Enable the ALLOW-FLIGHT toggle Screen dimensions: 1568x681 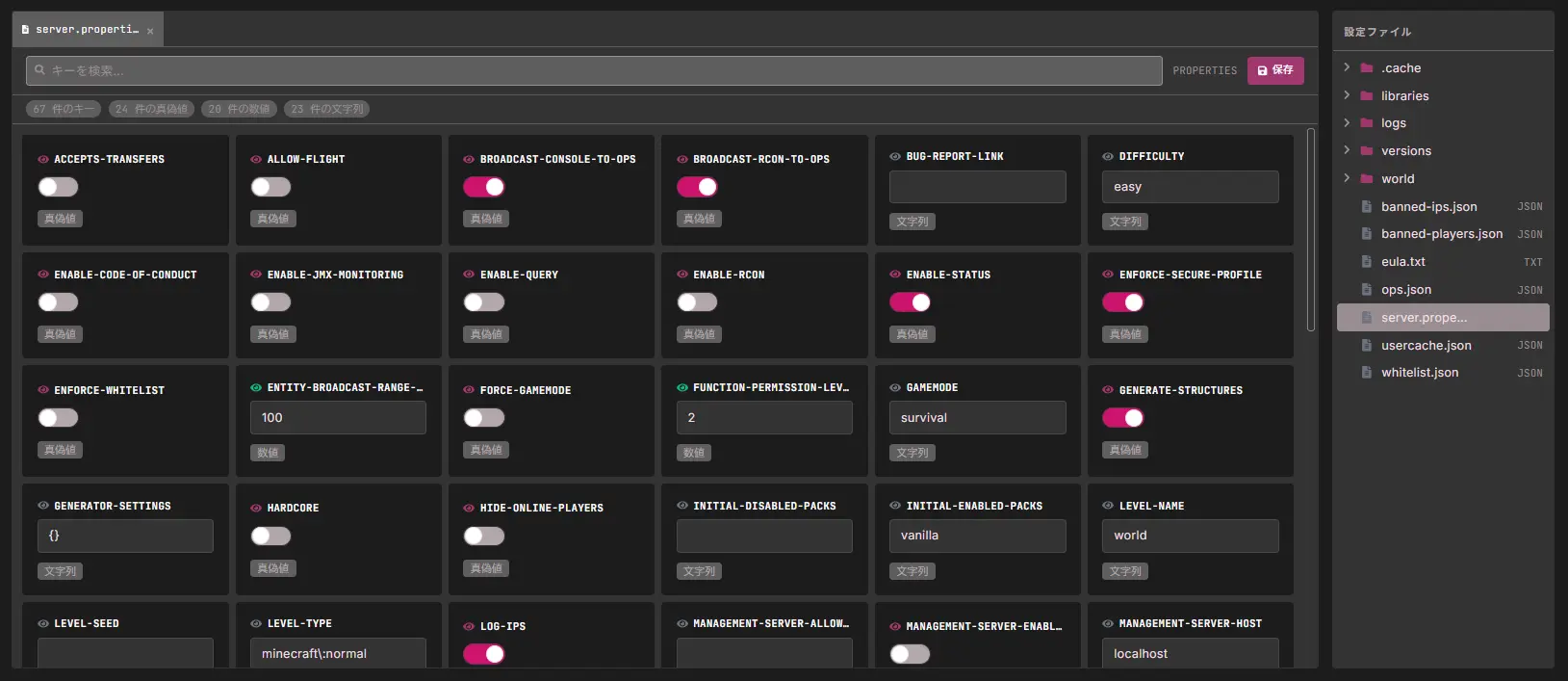pos(270,187)
